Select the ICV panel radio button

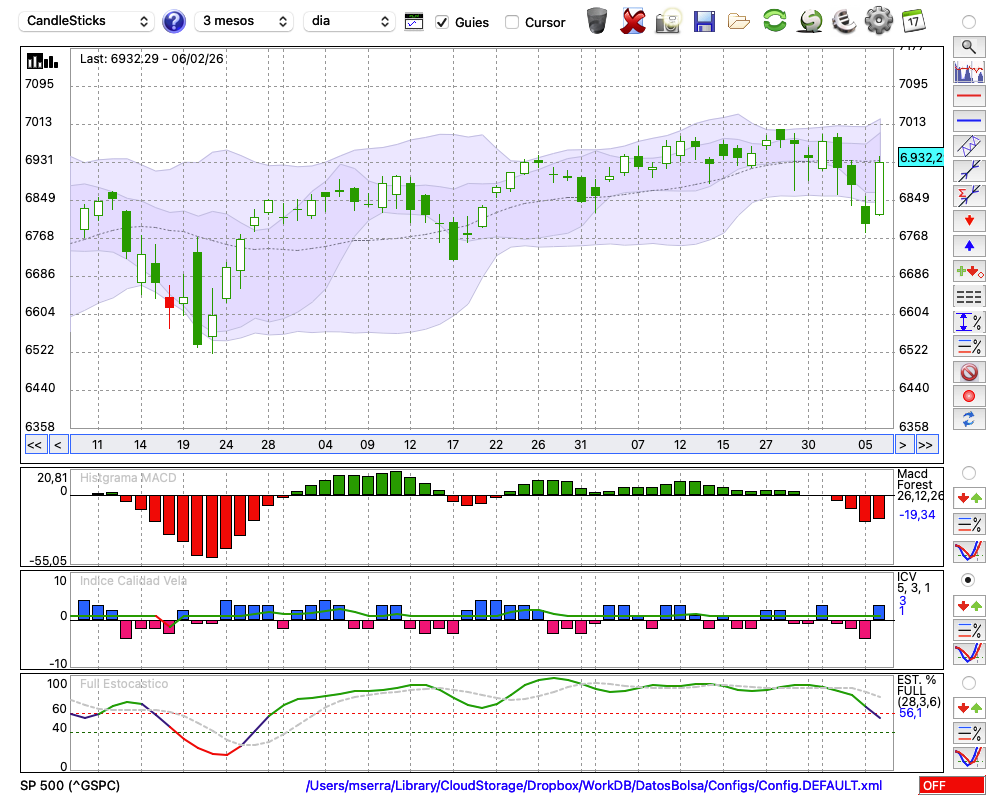coord(969,580)
